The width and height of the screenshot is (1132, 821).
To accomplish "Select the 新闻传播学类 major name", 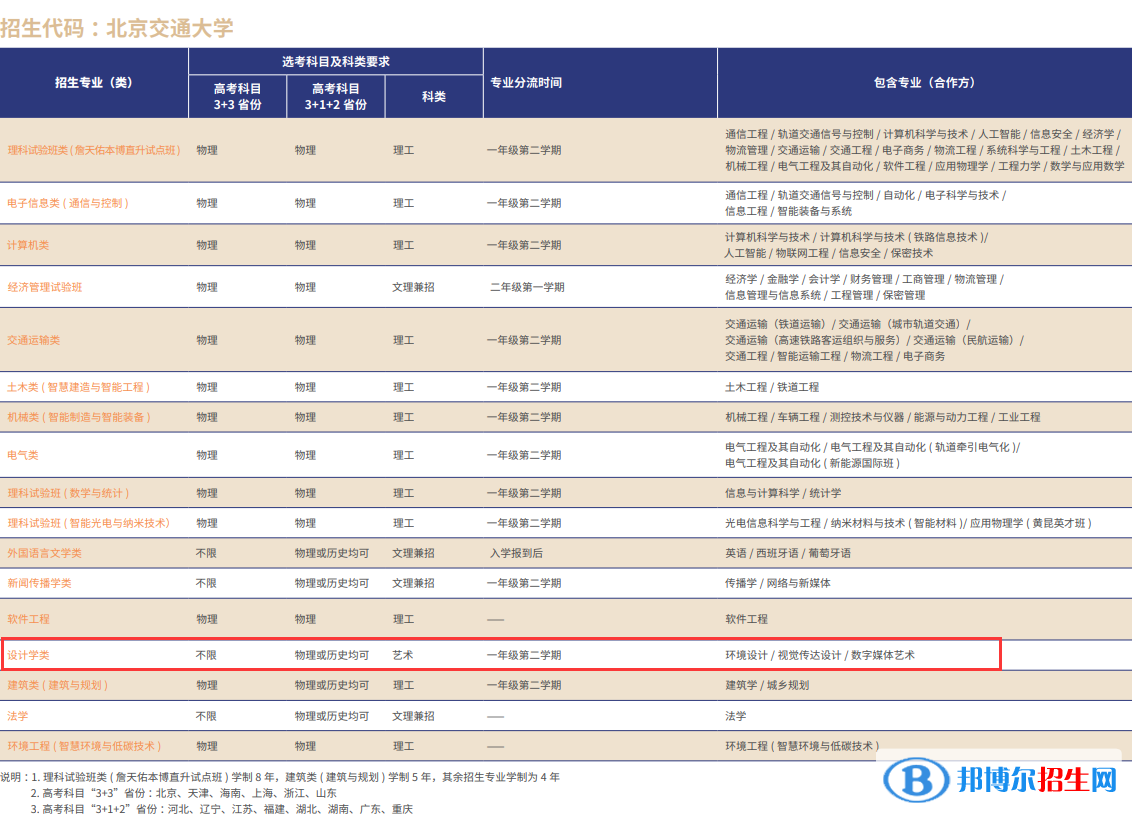I will click(39, 583).
